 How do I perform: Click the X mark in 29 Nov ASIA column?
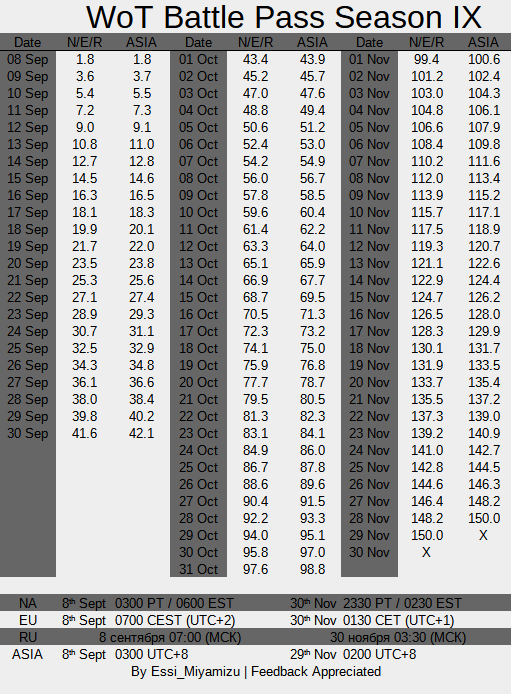[483, 536]
